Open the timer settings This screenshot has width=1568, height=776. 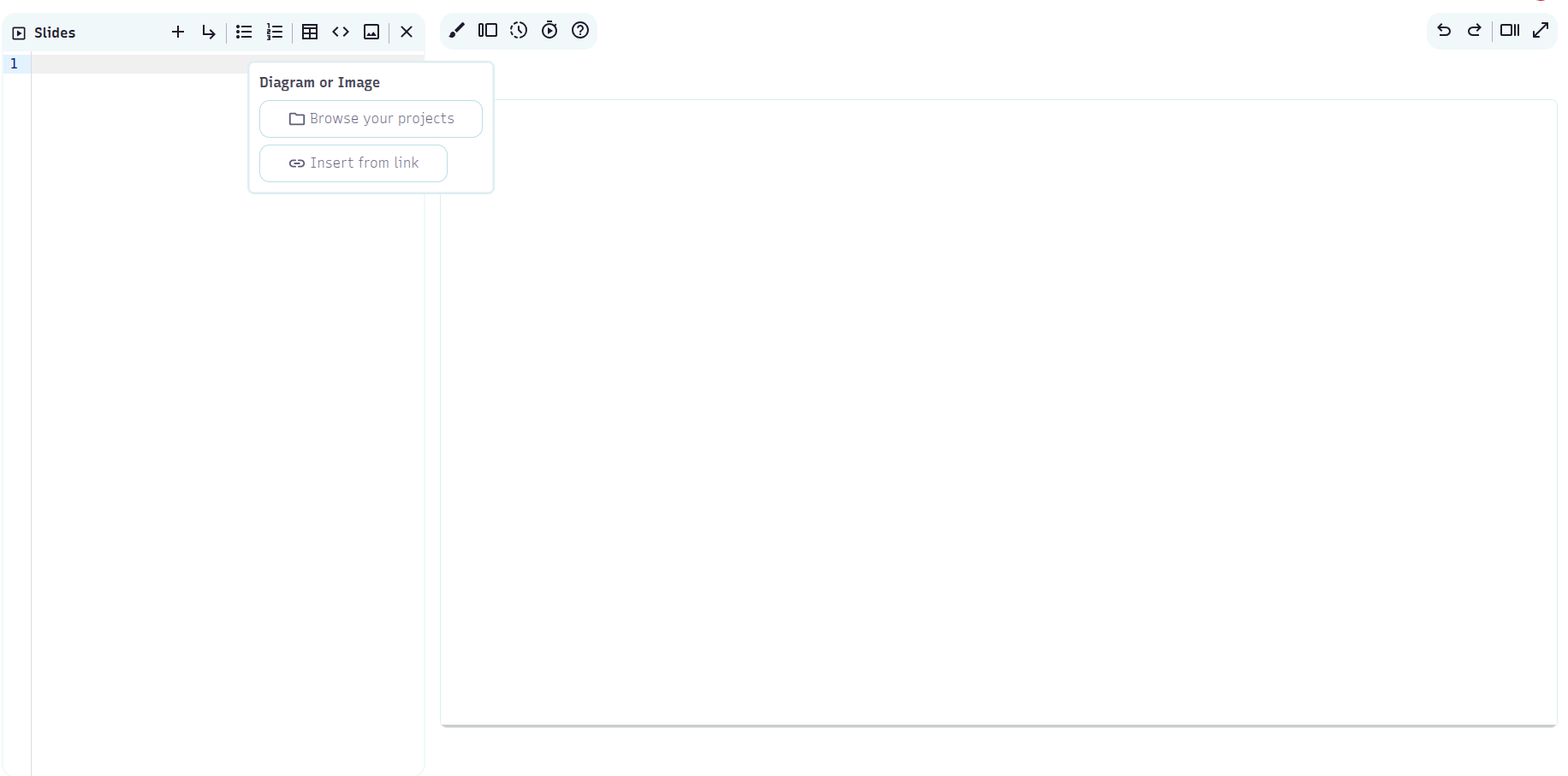[518, 30]
